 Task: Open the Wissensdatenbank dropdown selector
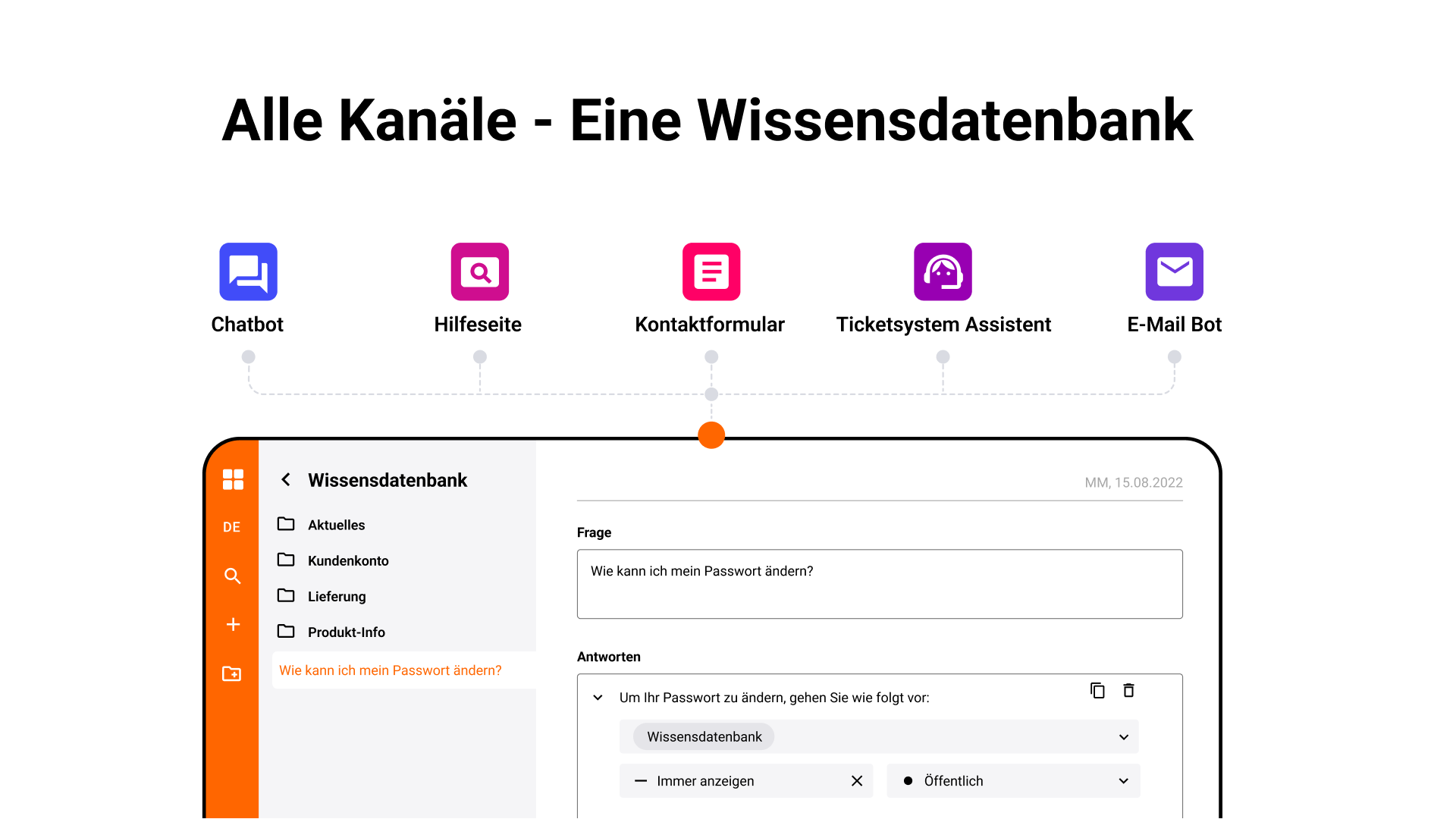point(1122,737)
